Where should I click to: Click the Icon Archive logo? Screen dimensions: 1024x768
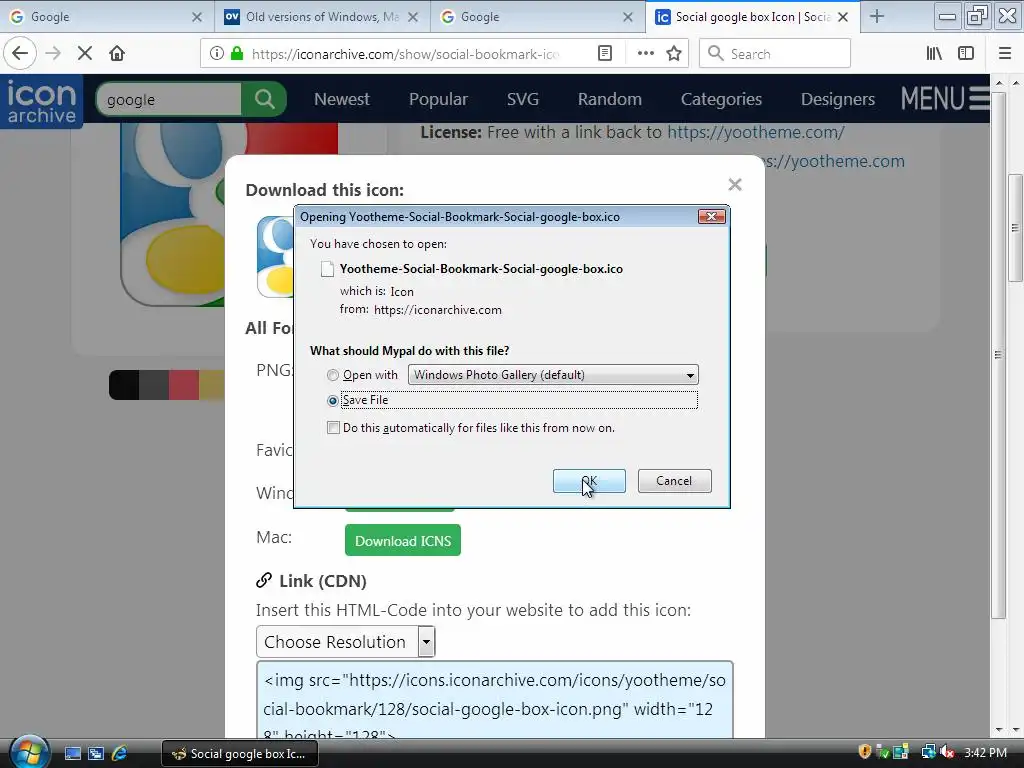pos(42,101)
